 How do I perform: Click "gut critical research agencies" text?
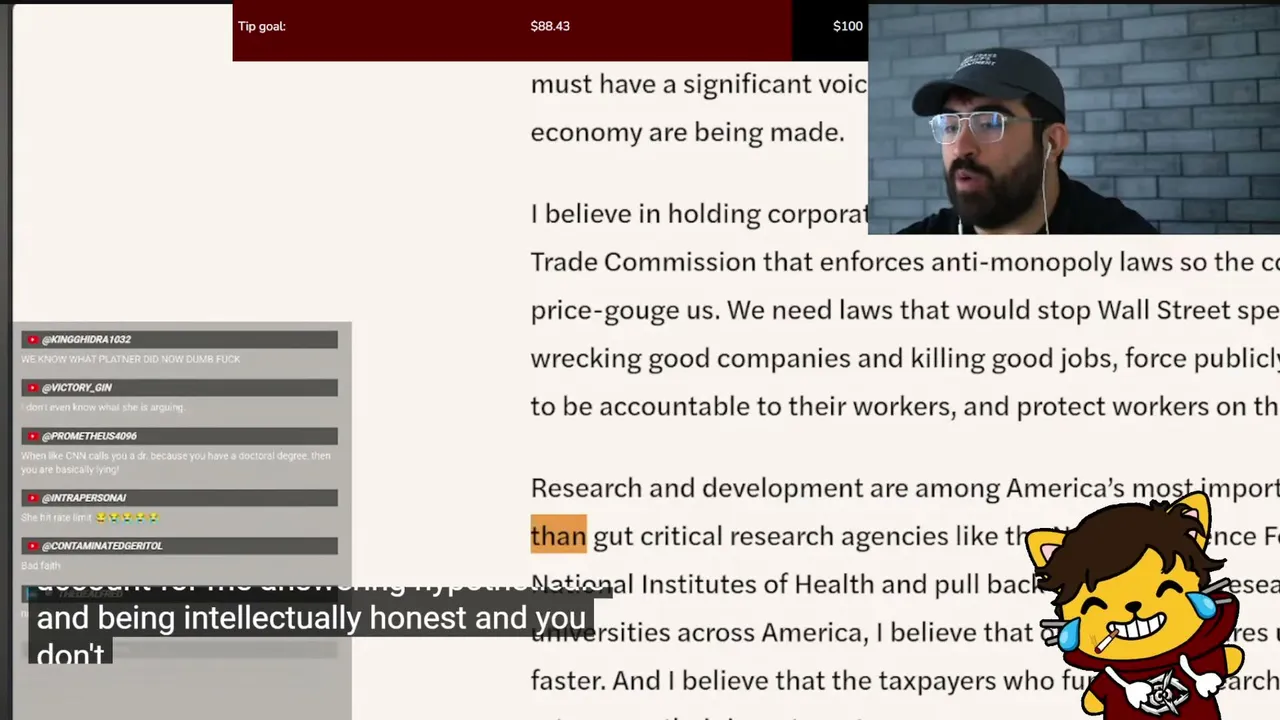click(770, 536)
